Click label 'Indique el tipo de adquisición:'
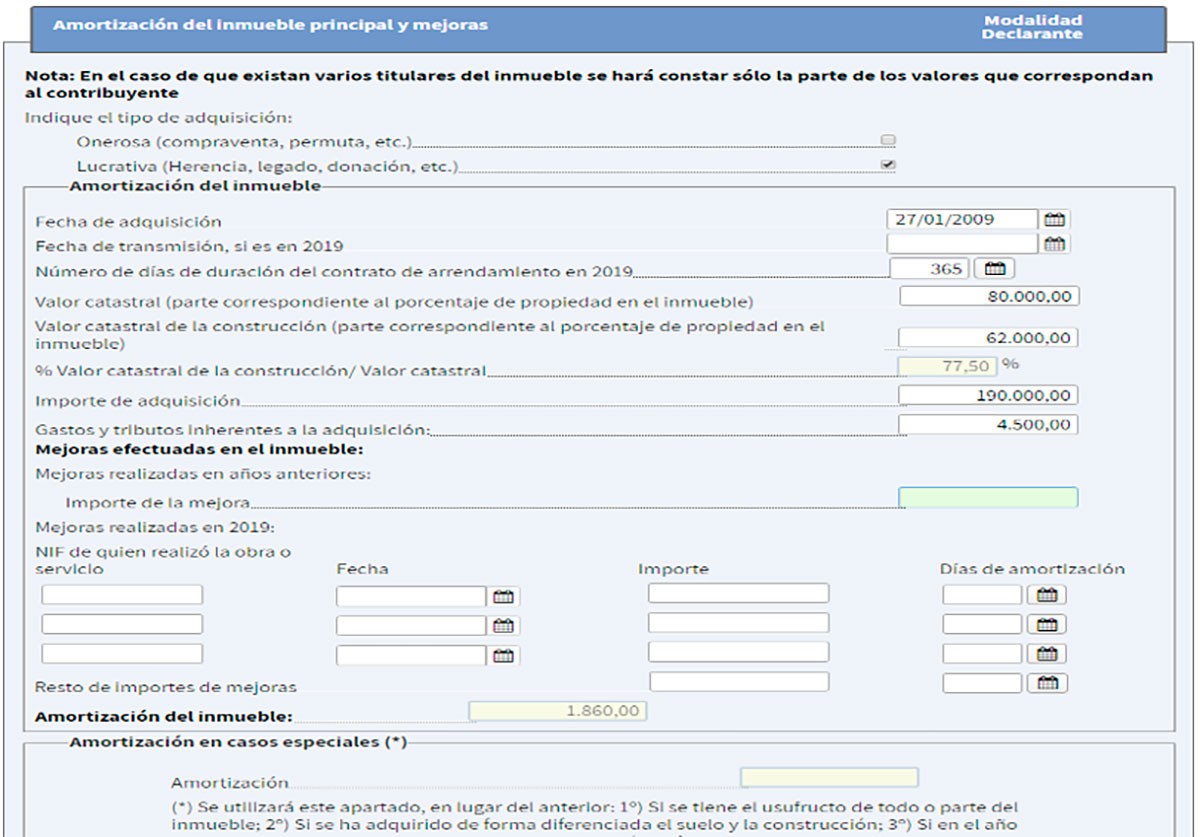 point(157,117)
